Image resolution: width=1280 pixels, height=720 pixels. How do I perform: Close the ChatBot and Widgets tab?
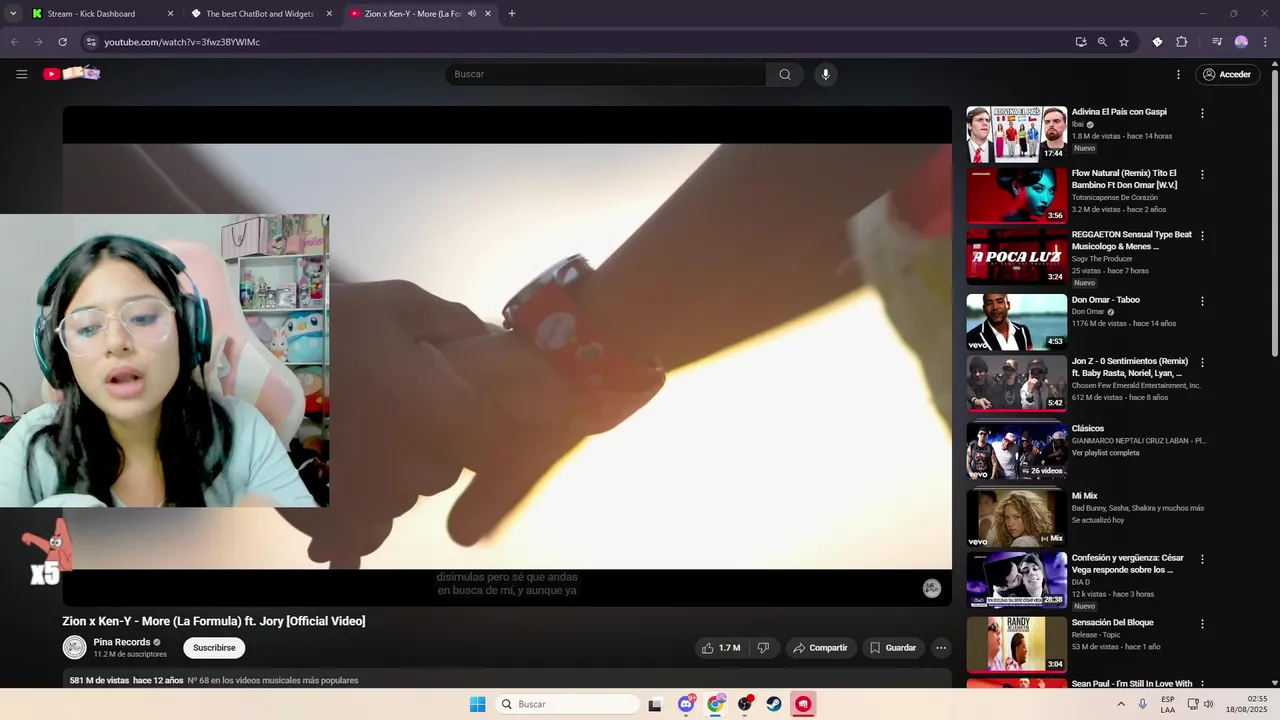pos(329,14)
